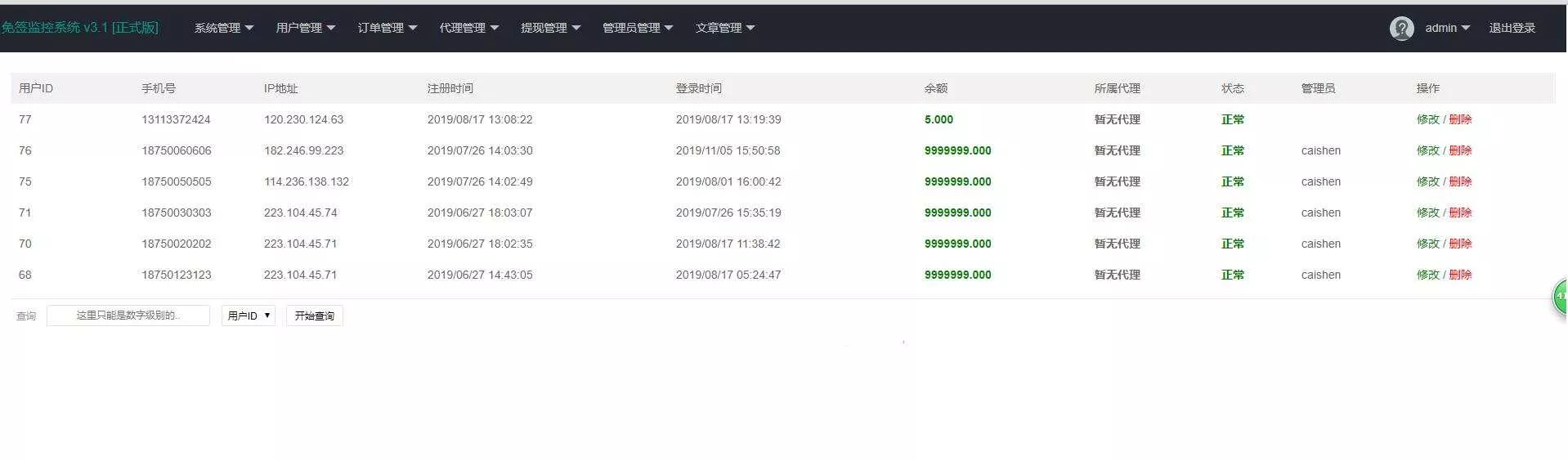This screenshot has width=1568, height=461.
Task: Click the IP地址 column header
Action: 280,88
